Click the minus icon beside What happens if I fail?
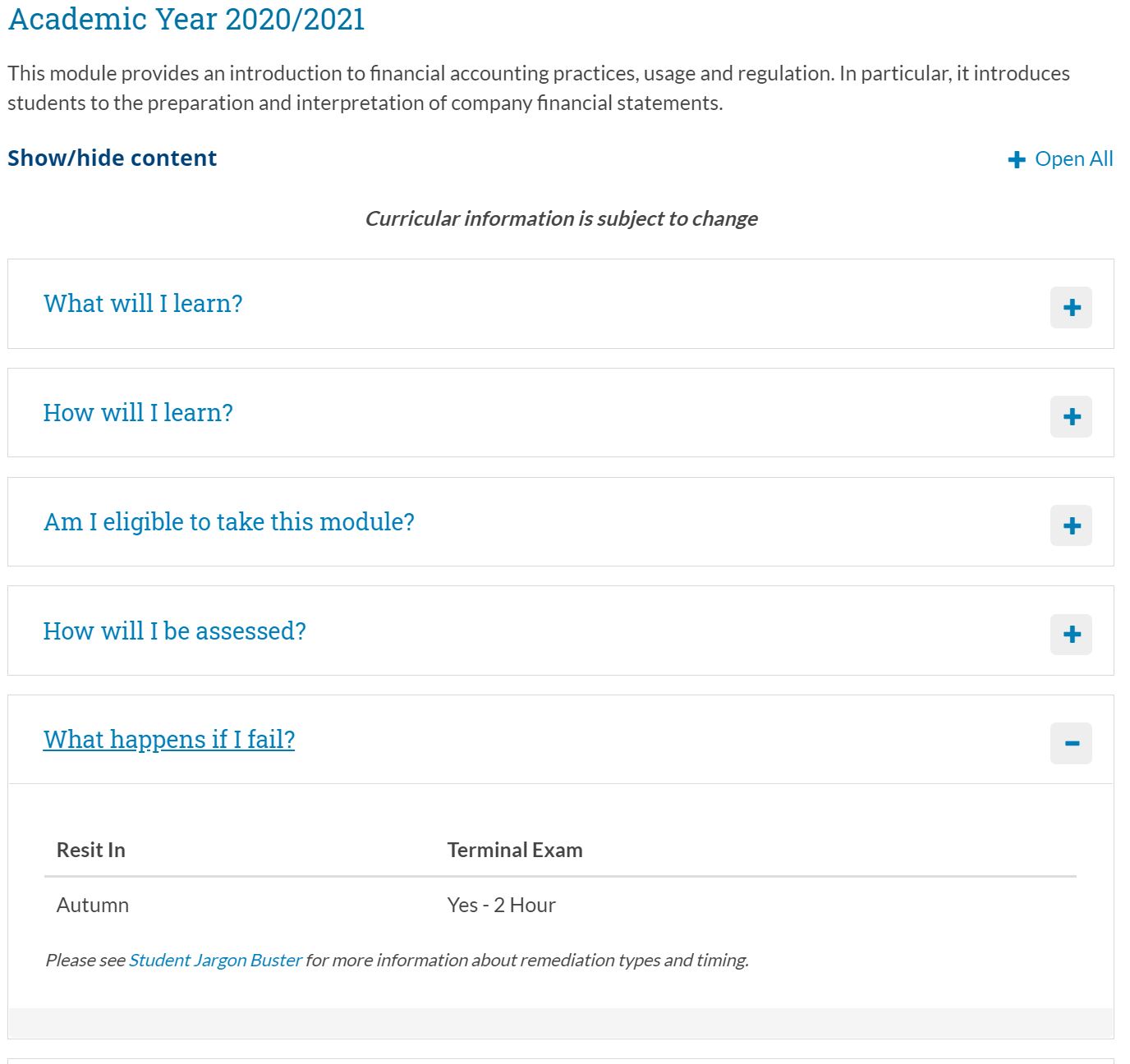Image resolution: width=1130 pixels, height=1064 pixels. click(1071, 743)
